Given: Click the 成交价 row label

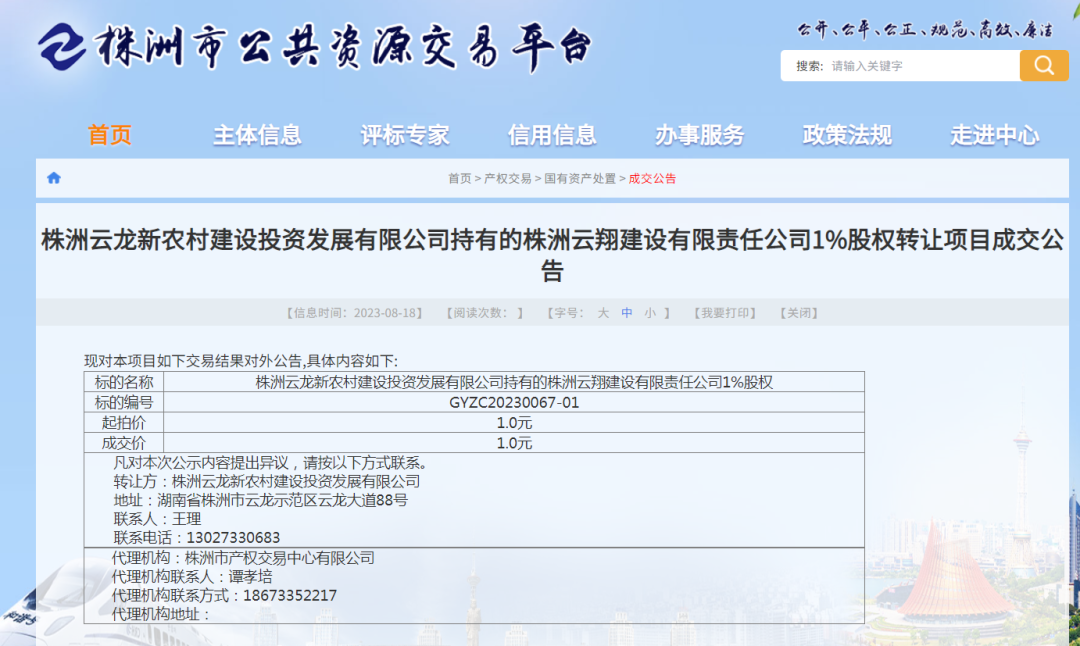Looking at the screenshot, I should [124, 443].
